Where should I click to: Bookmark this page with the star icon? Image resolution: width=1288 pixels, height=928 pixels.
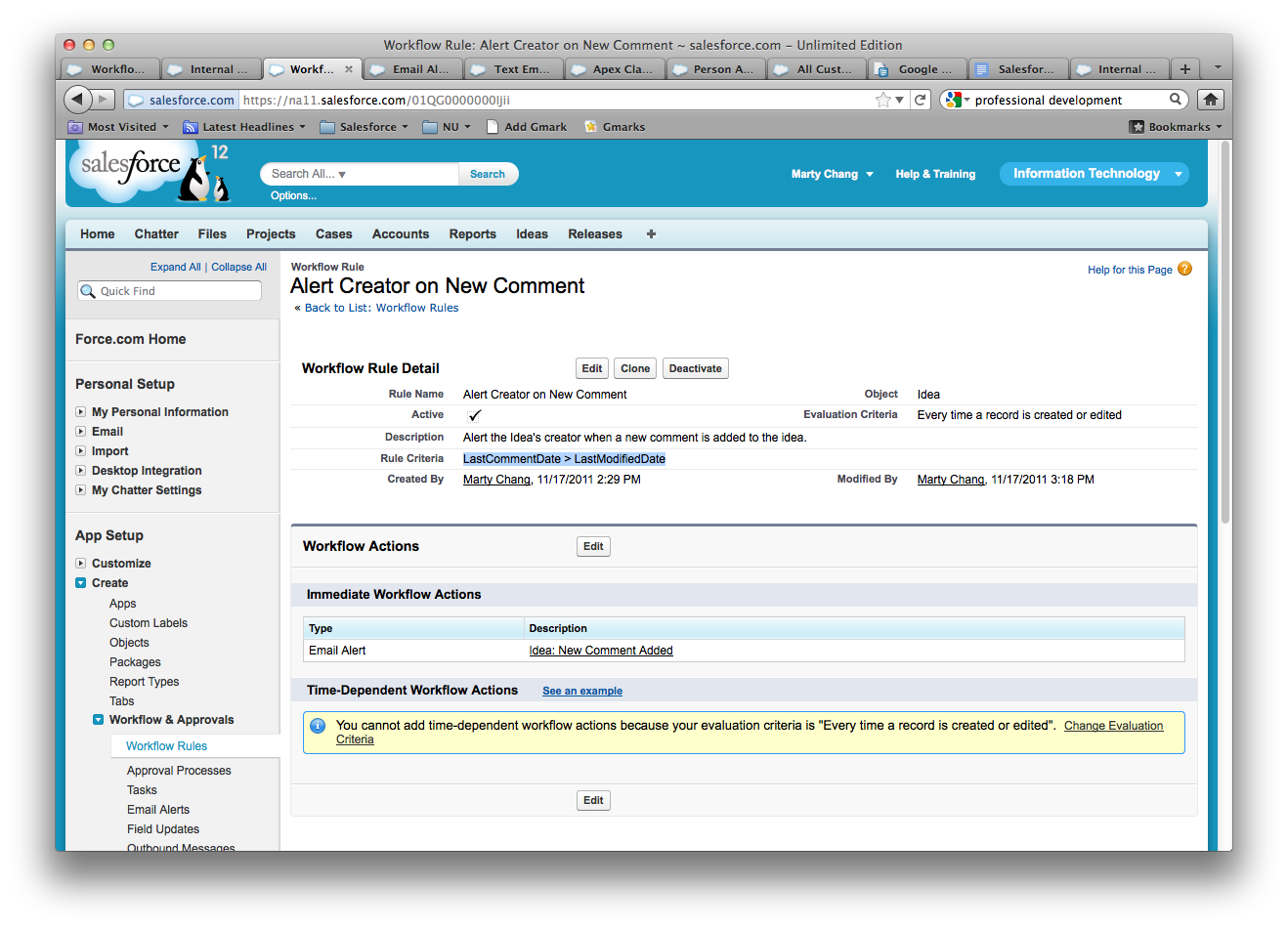(x=883, y=100)
